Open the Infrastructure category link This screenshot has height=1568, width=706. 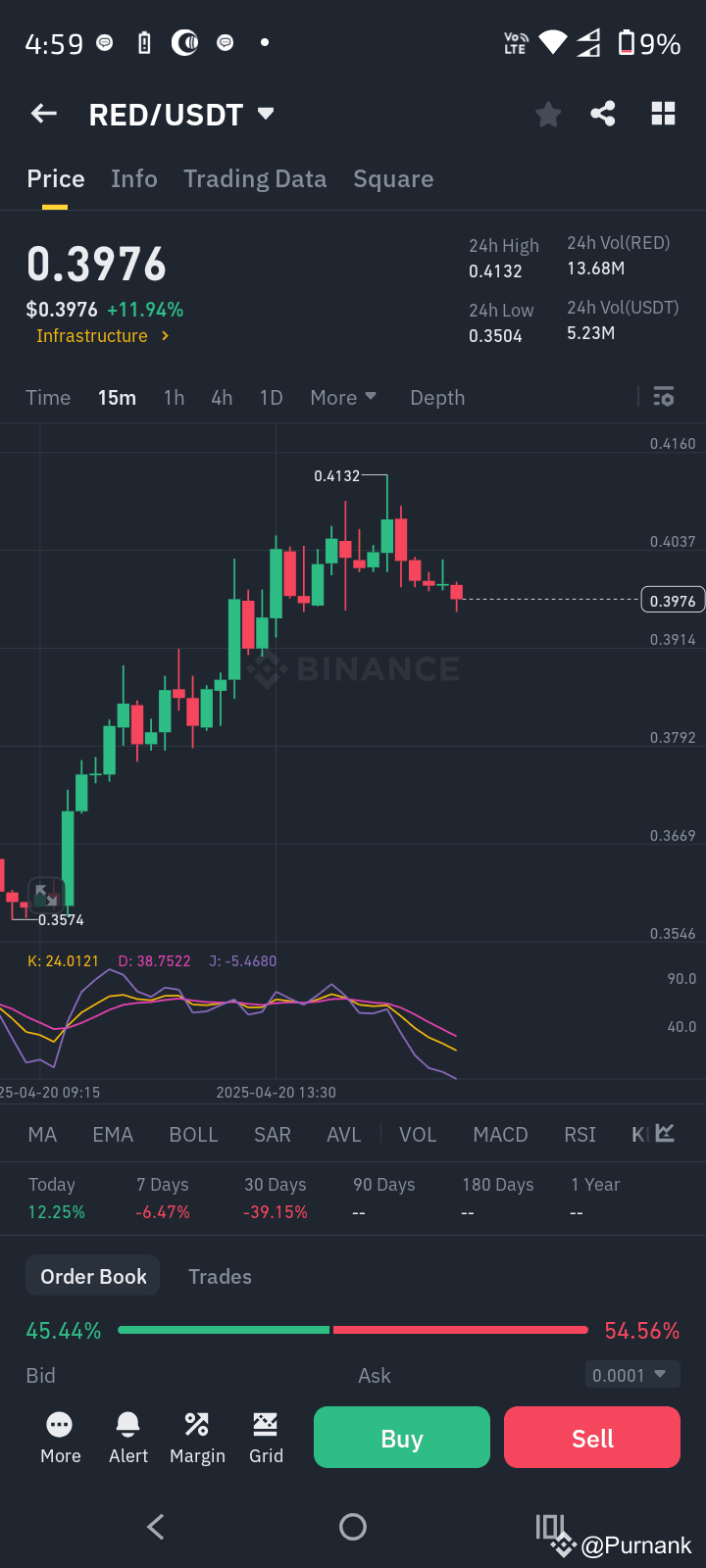[103, 335]
